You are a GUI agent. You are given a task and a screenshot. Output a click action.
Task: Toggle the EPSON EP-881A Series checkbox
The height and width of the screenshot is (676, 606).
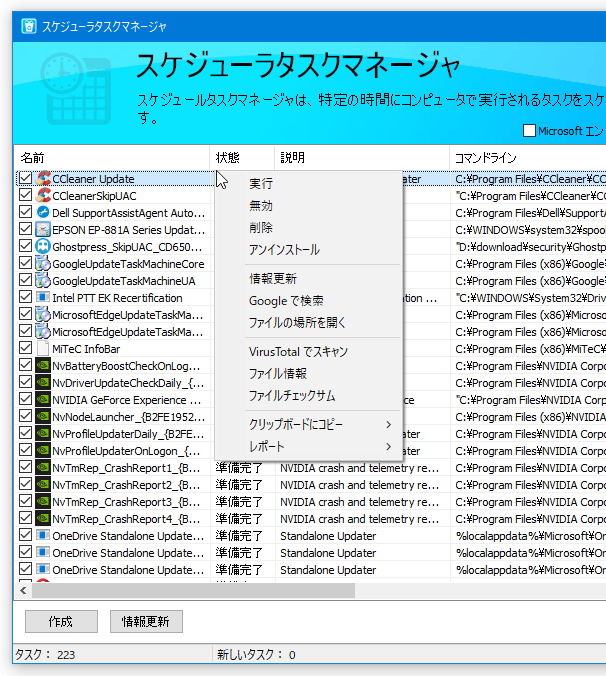click(25, 229)
